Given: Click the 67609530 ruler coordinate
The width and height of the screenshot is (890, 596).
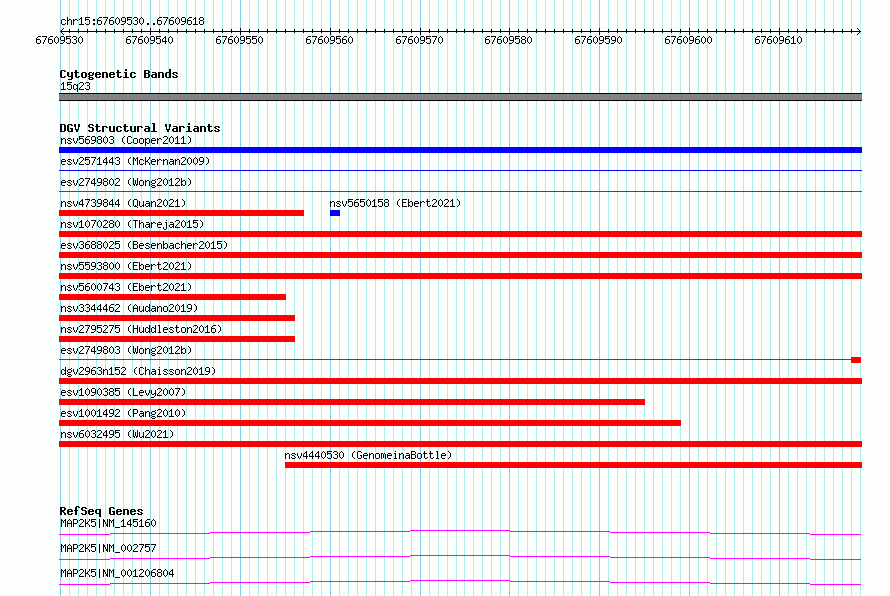Looking at the screenshot, I should 59,40.
